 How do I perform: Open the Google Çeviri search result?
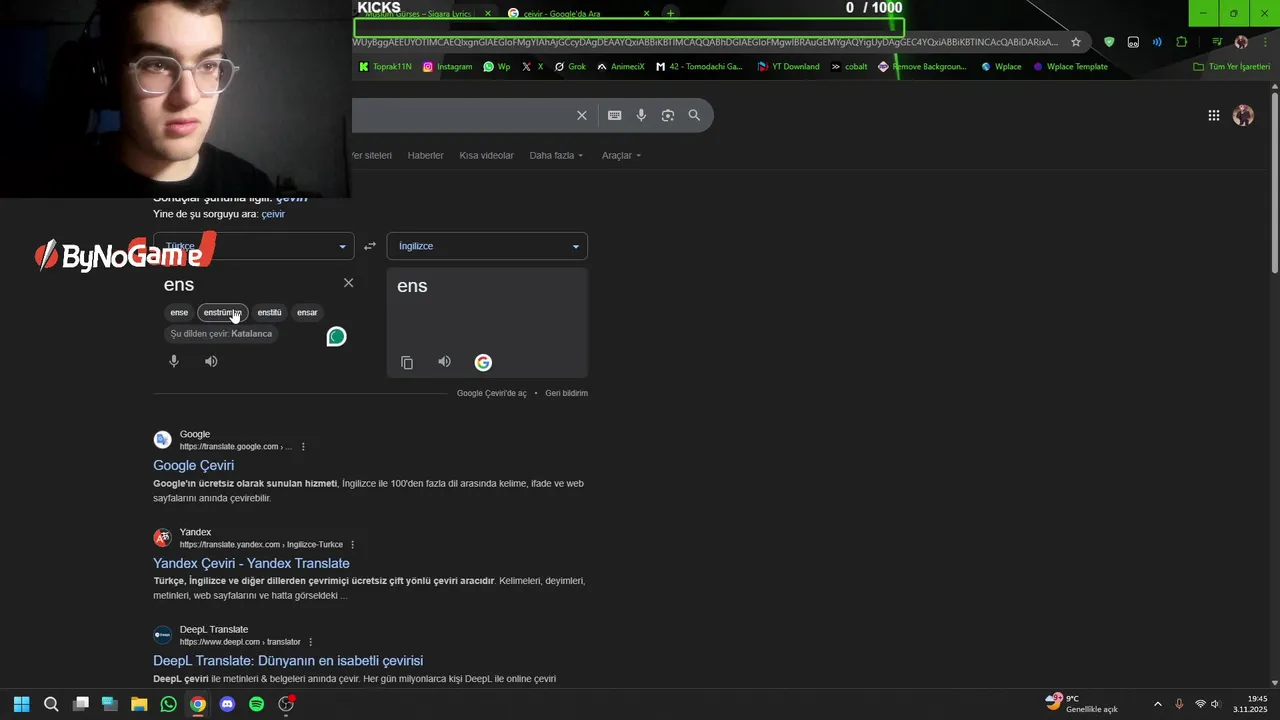click(193, 465)
